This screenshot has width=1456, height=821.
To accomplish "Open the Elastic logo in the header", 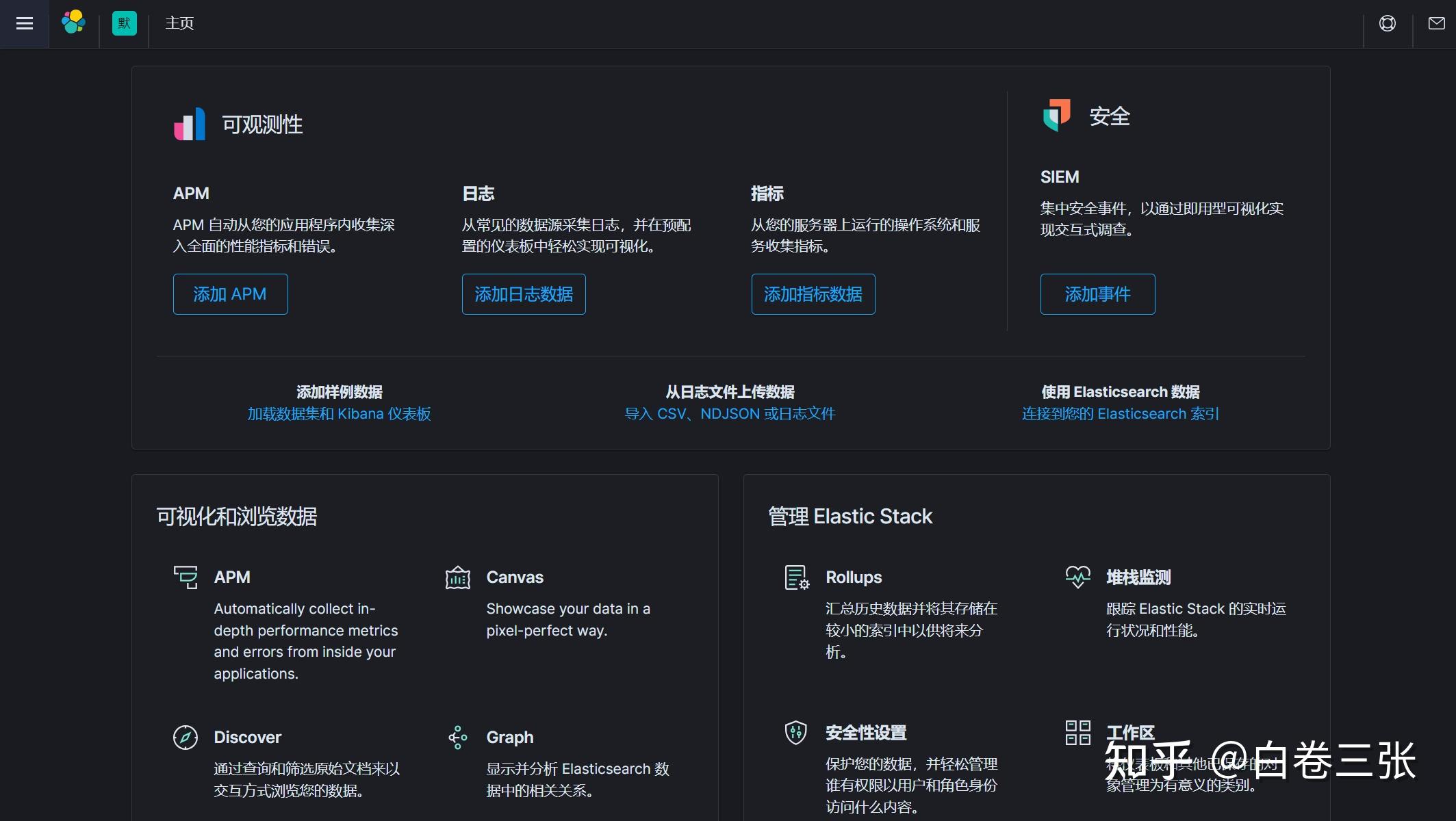I will tap(73, 23).
